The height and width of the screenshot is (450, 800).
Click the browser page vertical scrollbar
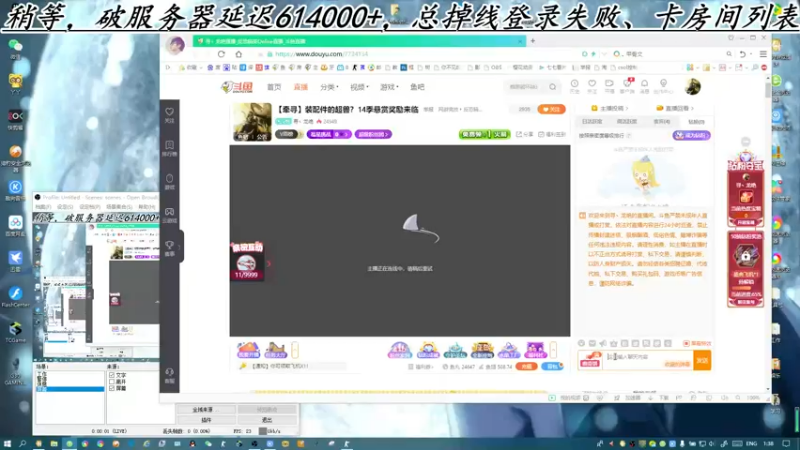(x=768, y=90)
